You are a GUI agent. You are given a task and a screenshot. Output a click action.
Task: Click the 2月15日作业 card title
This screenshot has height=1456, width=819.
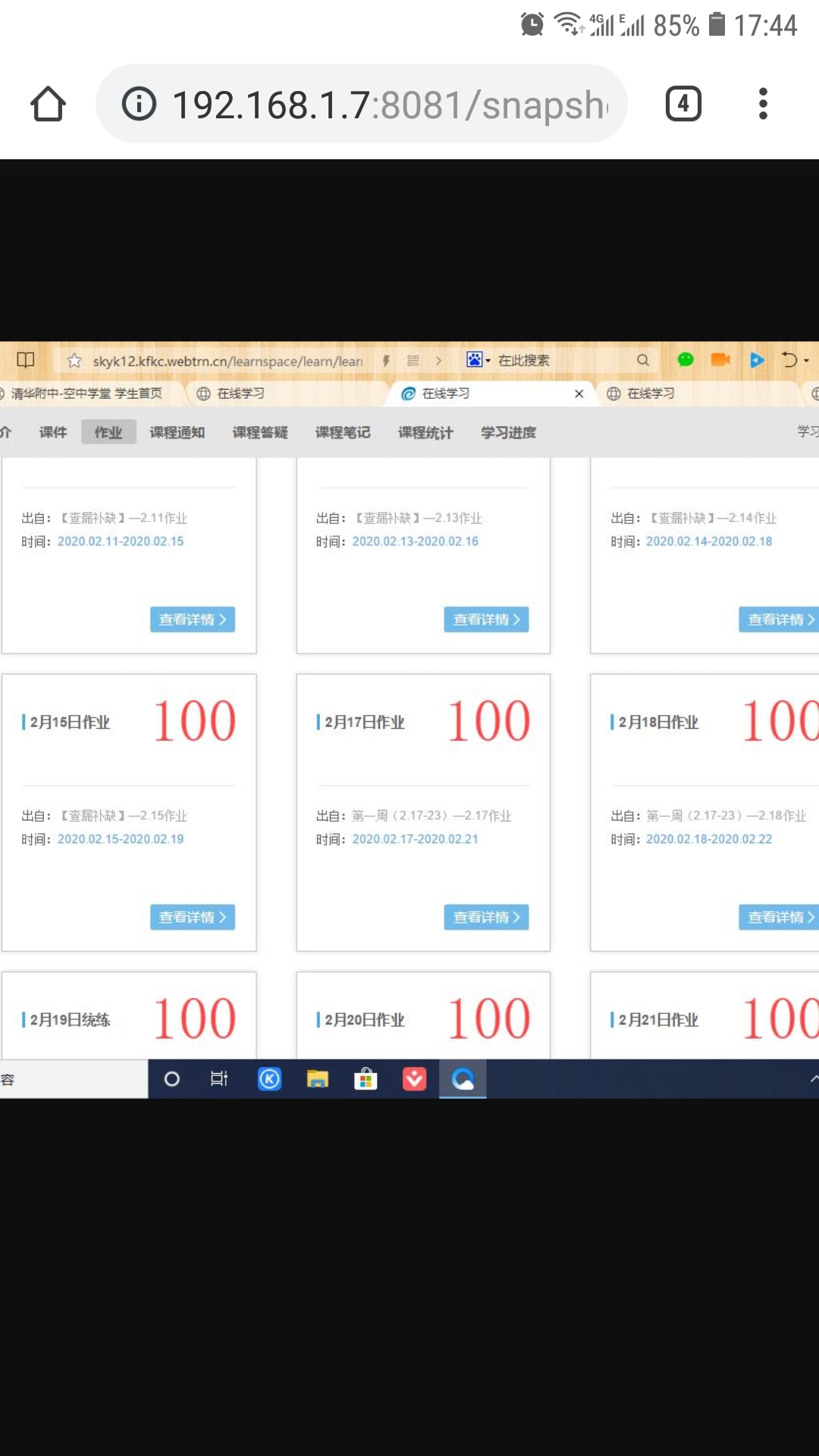[70, 722]
